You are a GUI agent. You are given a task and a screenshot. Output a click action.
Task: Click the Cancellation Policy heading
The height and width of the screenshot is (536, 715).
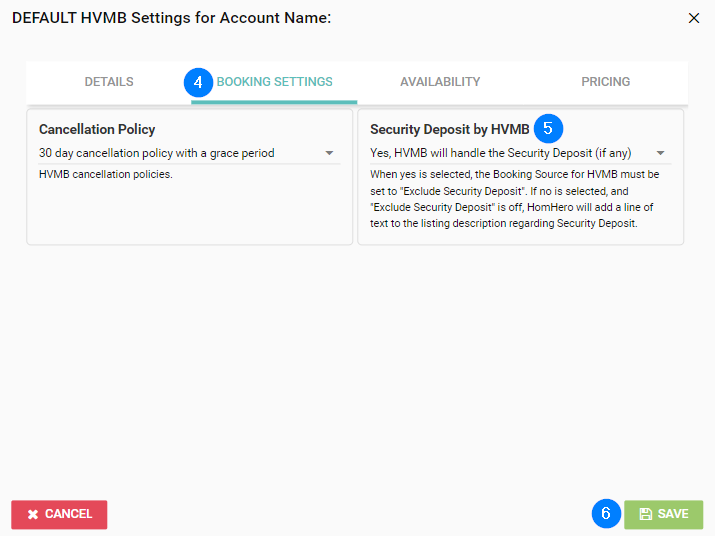pos(97,129)
